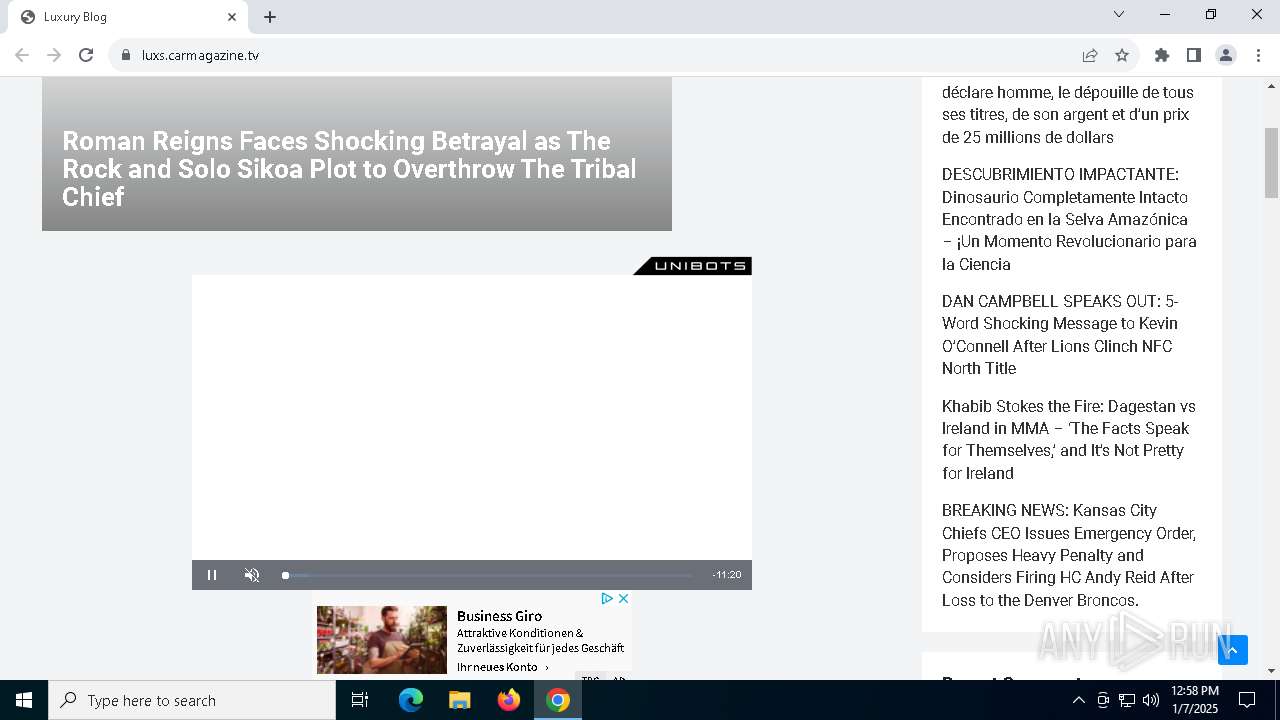The height and width of the screenshot is (720, 1280).
Task: Click the video remaining time -11:20
Action: pos(727,575)
